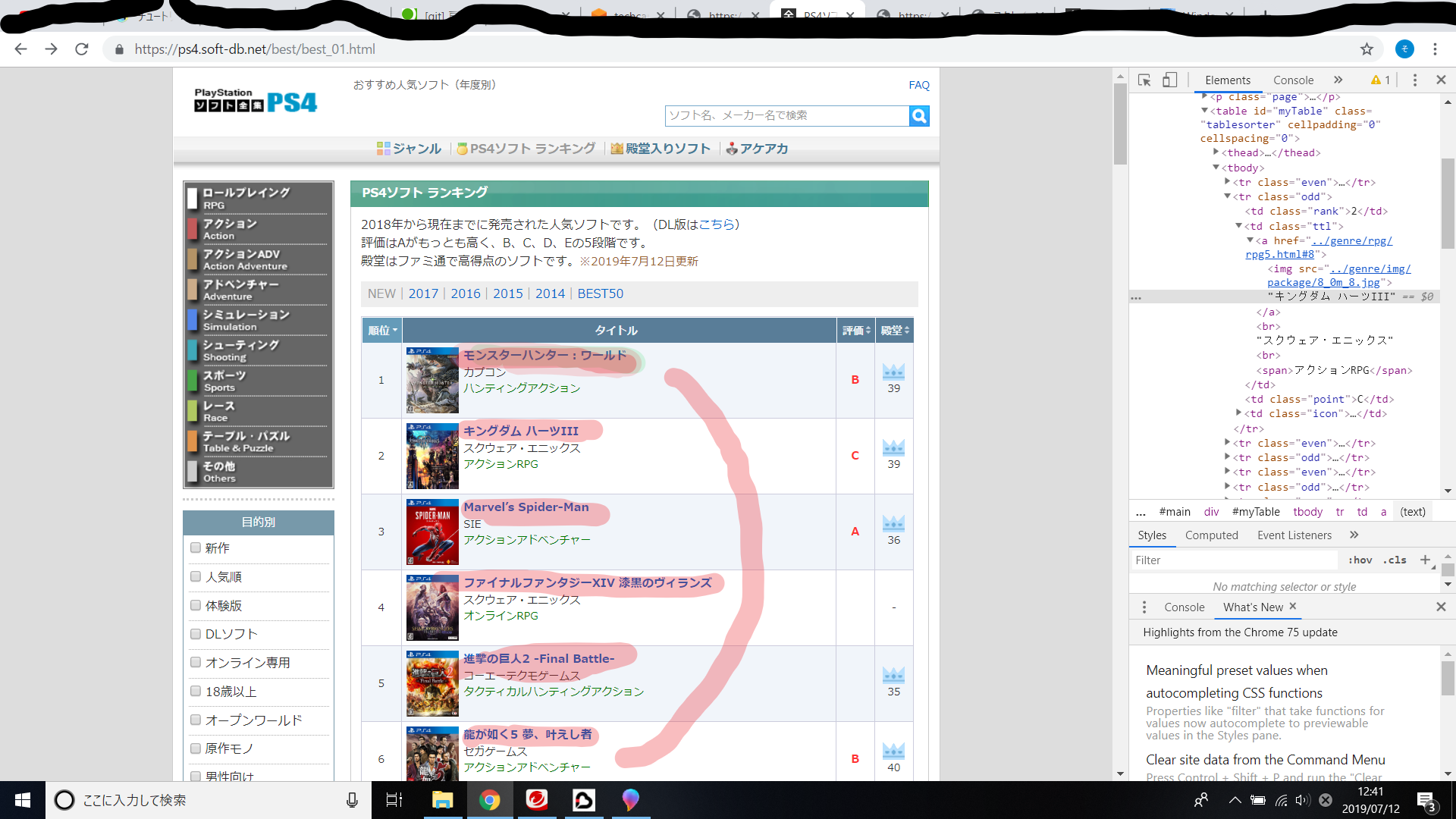Toggle the :hov element state button

click(1360, 560)
